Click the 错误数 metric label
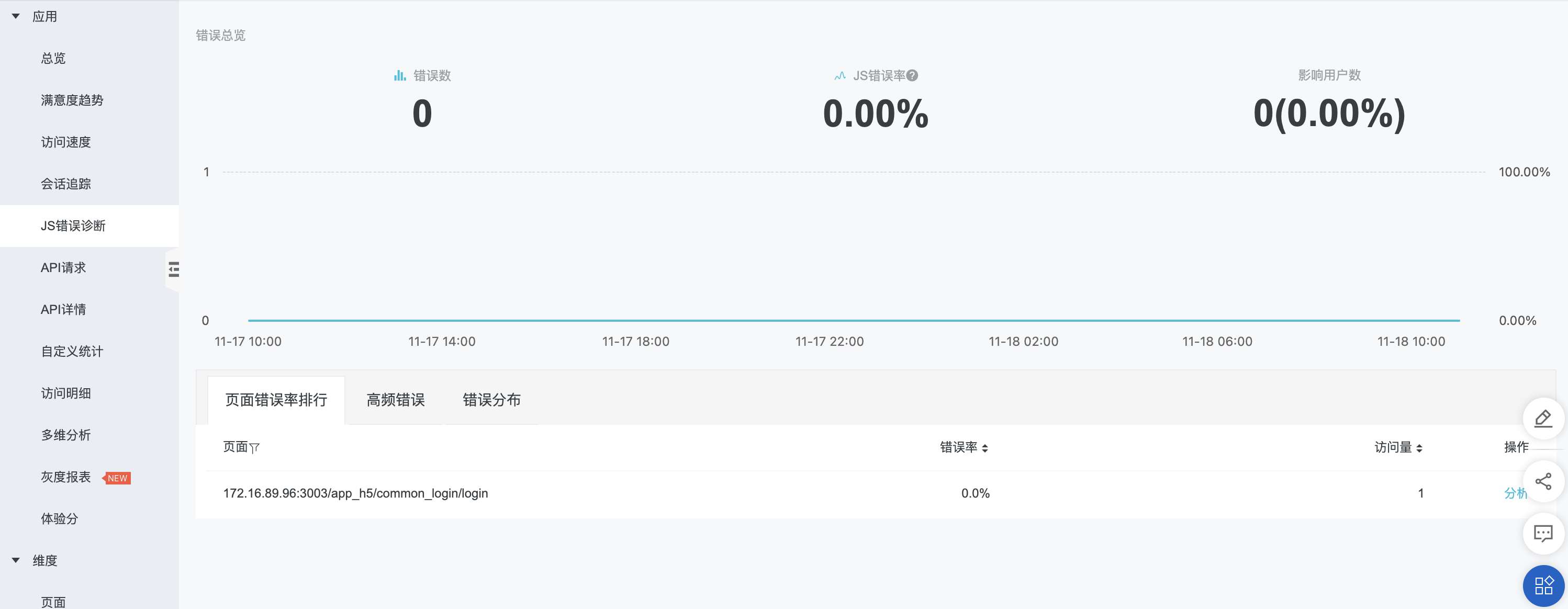This screenshot has height=609, width=1568. click(x=432, y=75)
